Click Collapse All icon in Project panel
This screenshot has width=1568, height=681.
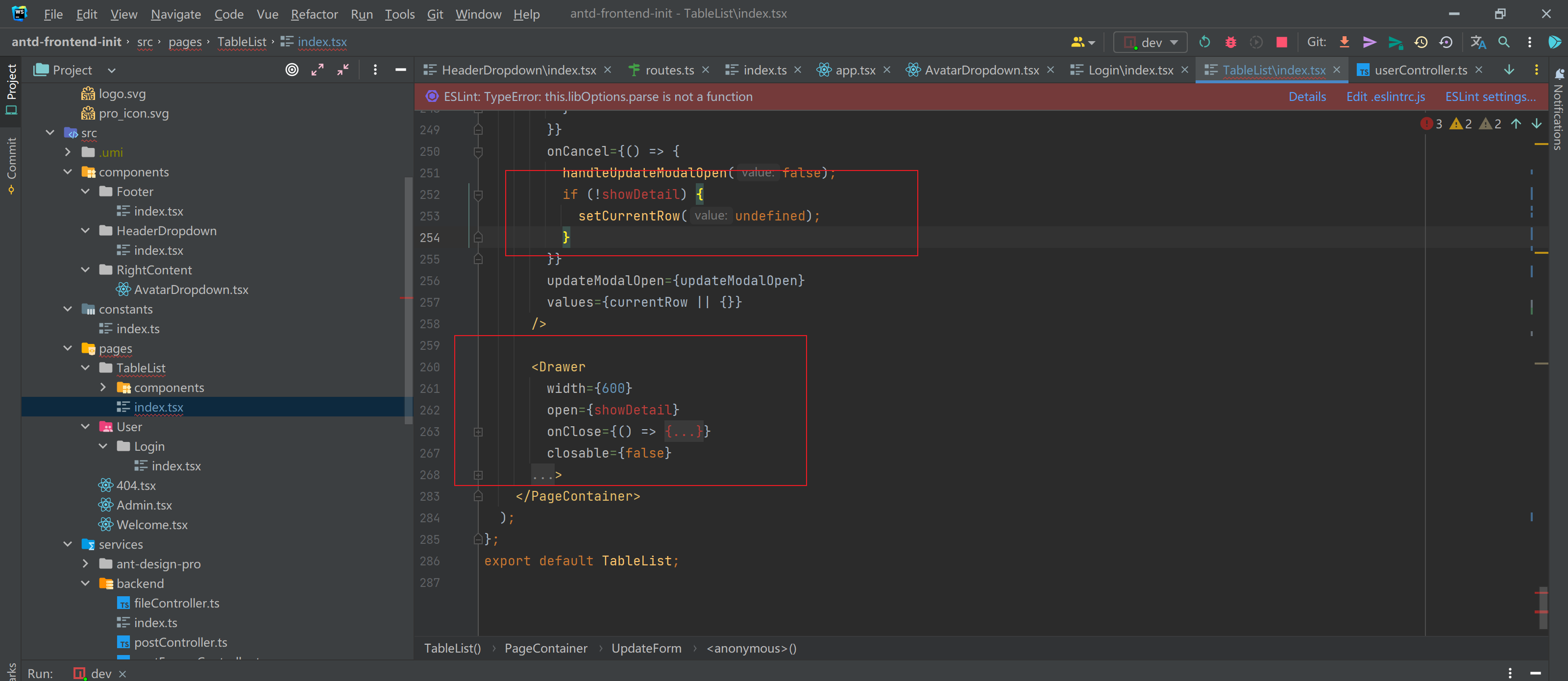coord(343,70)
